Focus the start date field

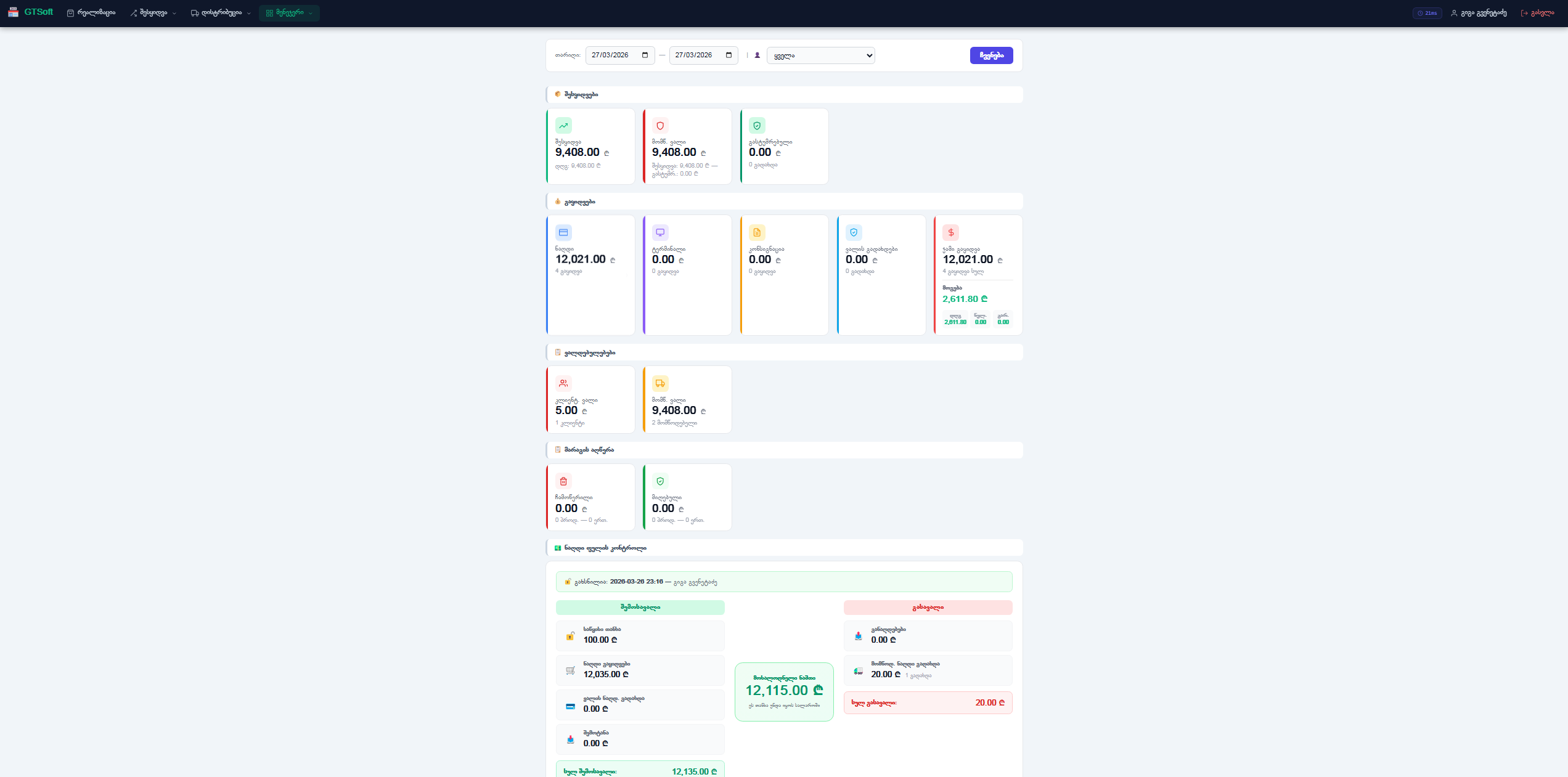coord(620,55)
